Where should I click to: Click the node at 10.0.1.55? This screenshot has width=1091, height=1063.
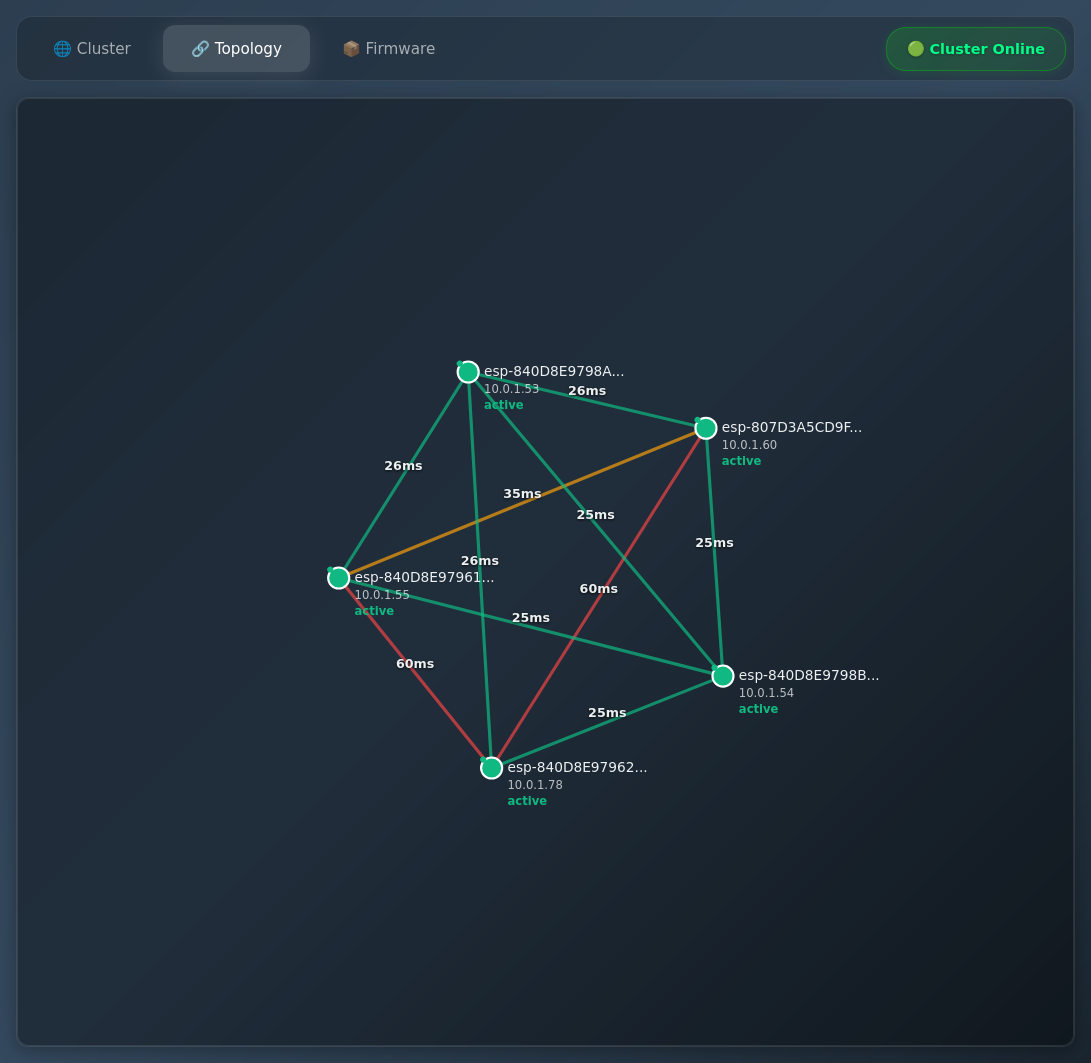tap(339, 578)
